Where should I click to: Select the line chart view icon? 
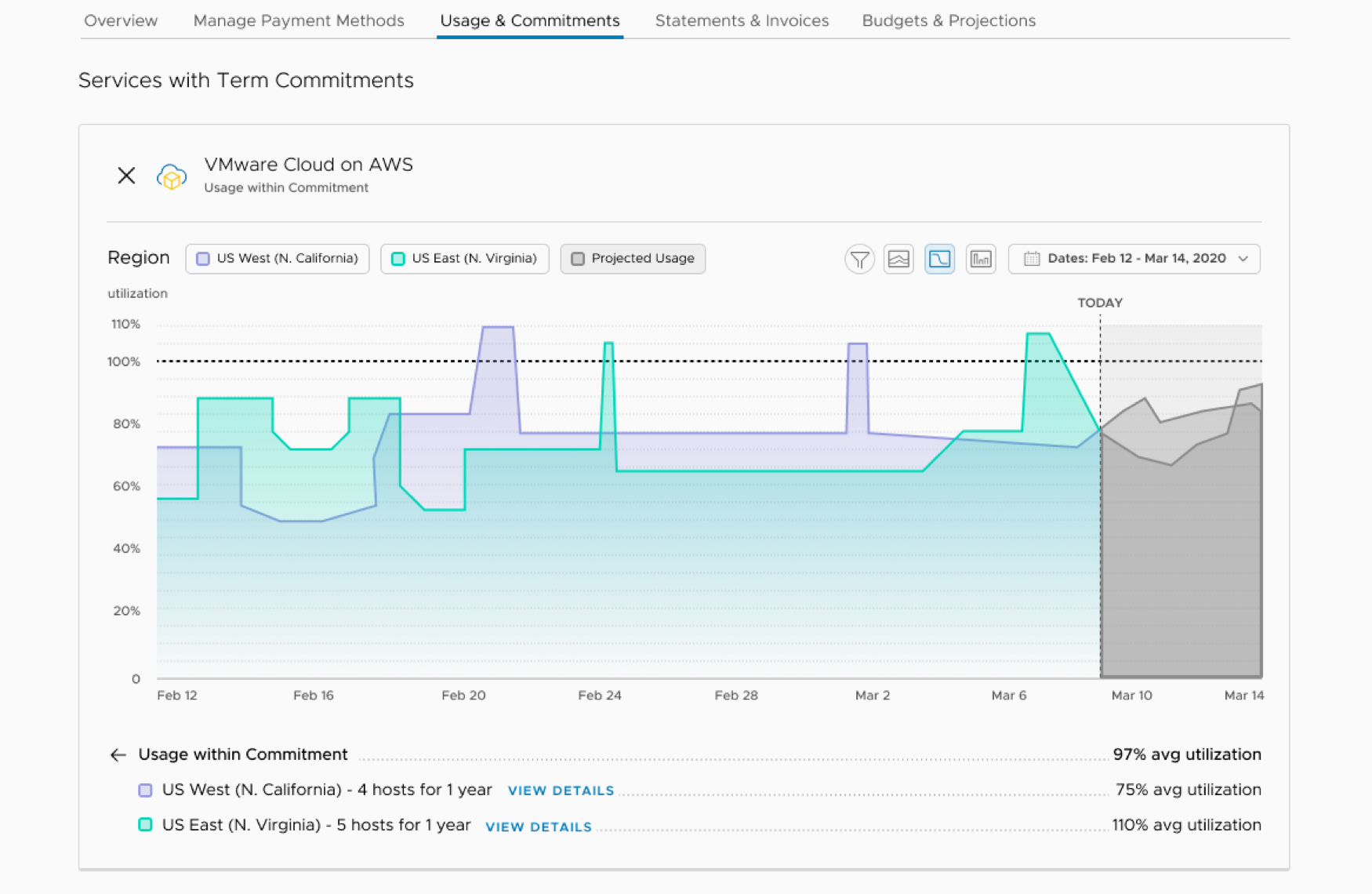939,259
